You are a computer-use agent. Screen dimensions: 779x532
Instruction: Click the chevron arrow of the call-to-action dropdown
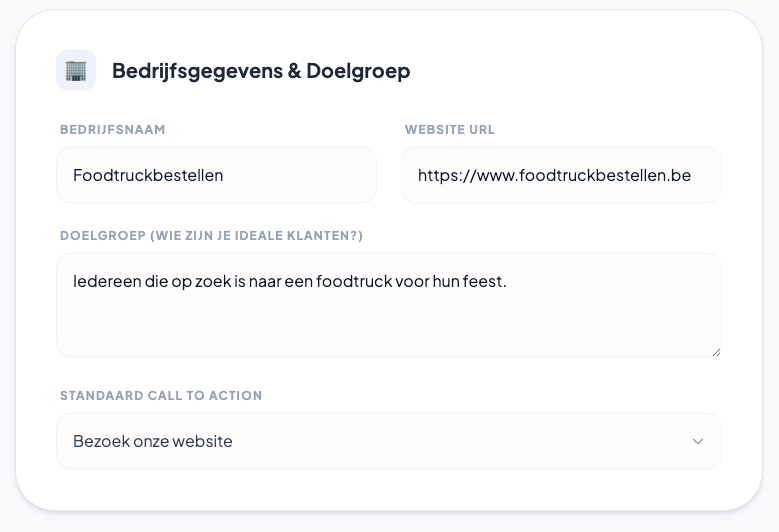698,441
